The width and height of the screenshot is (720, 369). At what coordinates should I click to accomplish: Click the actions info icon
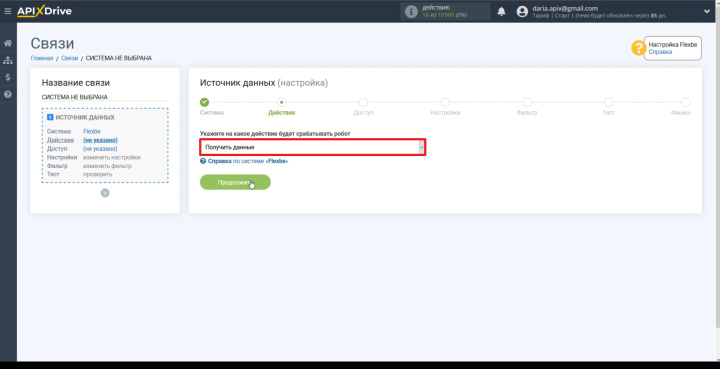(411, 11)
